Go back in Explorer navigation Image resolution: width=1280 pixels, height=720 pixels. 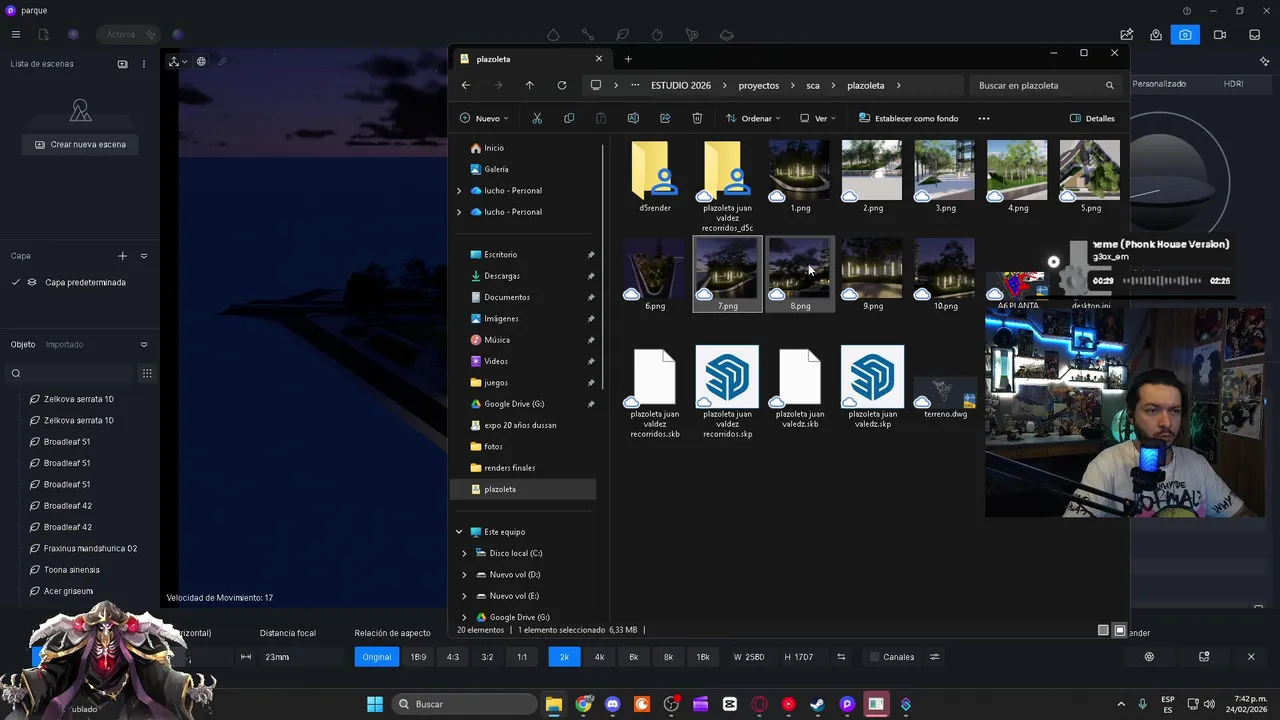(x=466, y=85)
